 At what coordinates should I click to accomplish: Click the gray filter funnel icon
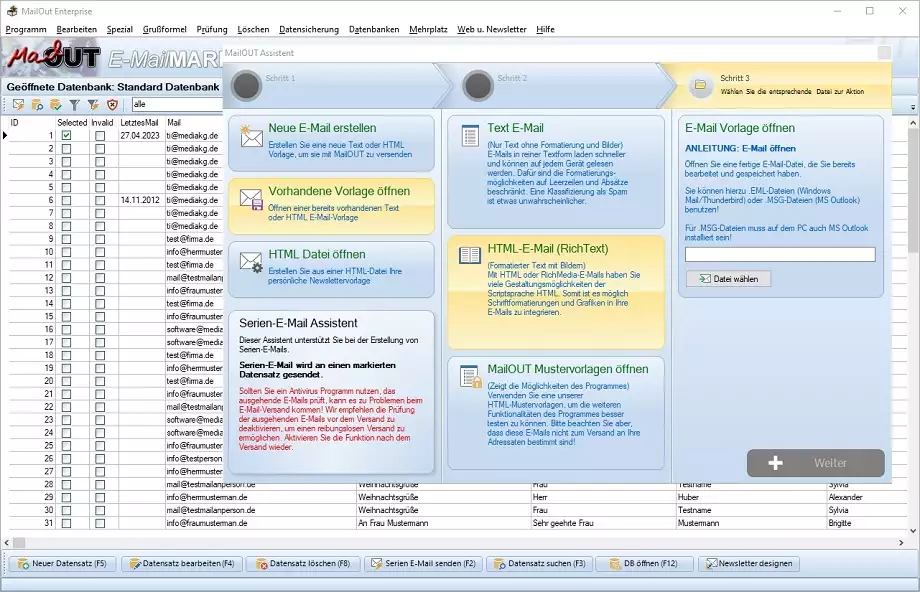pos(75,104)
